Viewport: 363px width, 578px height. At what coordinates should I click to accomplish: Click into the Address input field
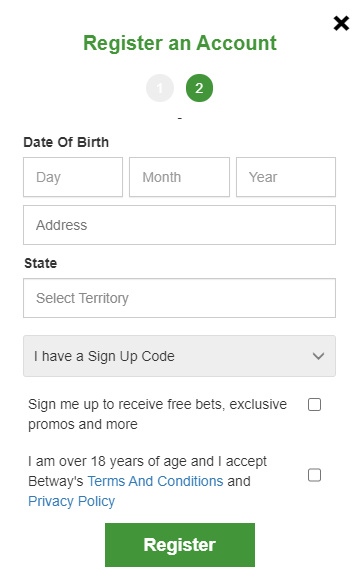click(x=179, y=225)
